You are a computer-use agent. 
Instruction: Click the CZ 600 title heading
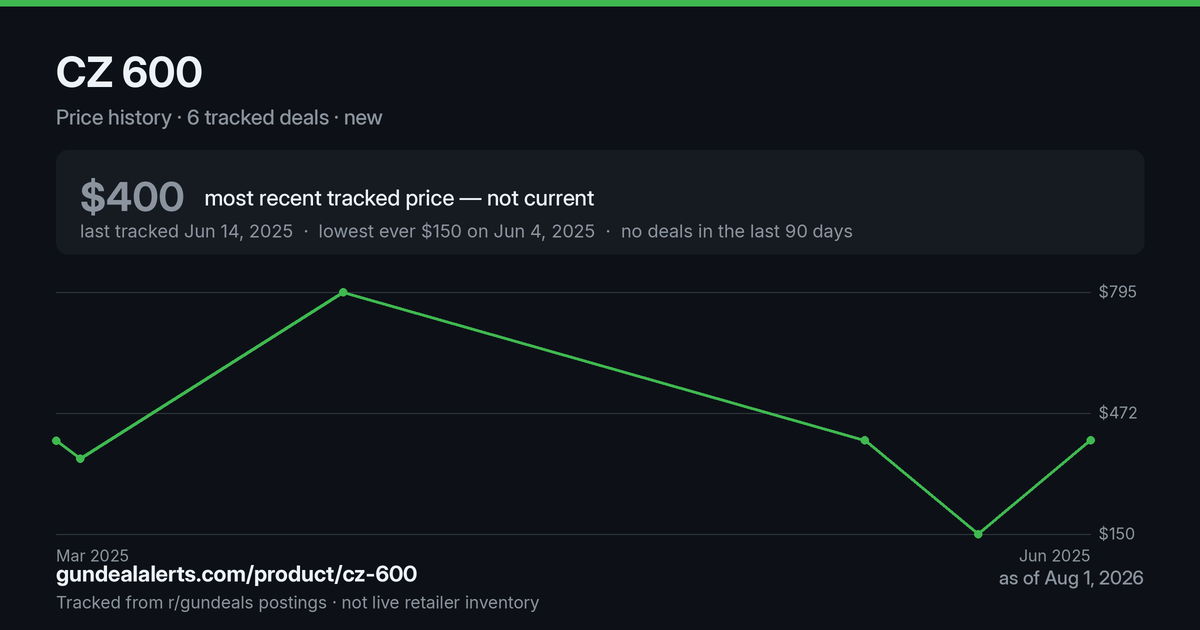129,72
